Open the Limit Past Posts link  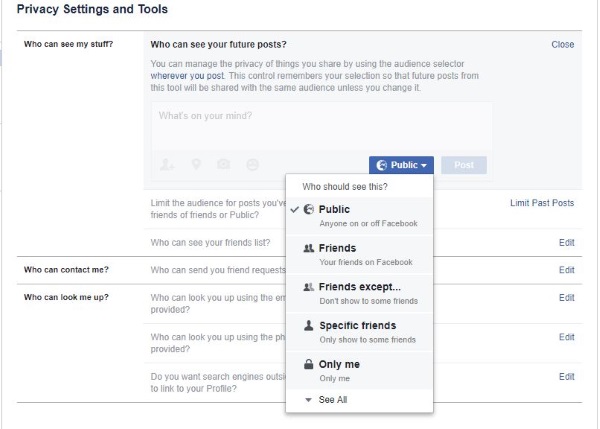click(x=542, y=203)
